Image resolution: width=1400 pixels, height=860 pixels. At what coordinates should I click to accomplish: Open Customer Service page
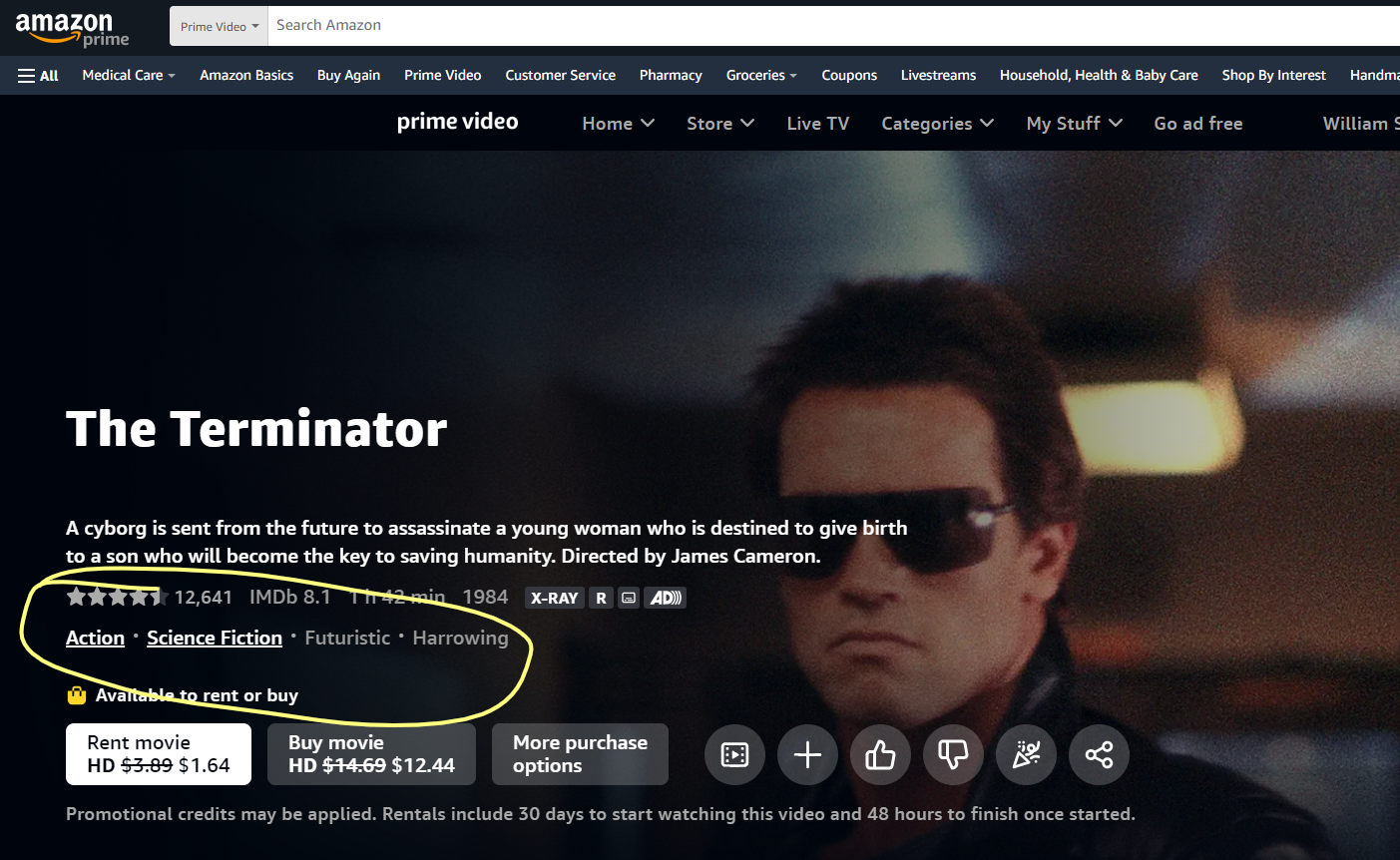click(561, 76)
